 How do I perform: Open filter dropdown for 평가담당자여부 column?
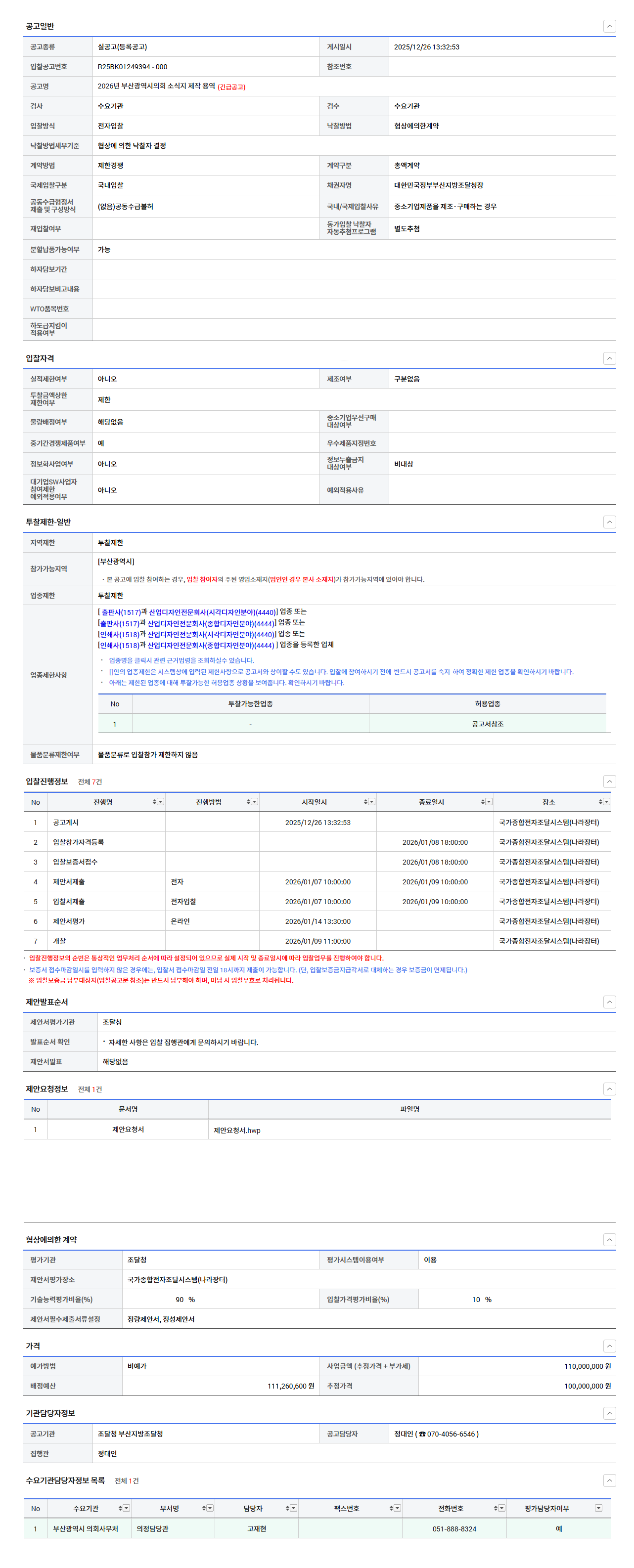598,1508
